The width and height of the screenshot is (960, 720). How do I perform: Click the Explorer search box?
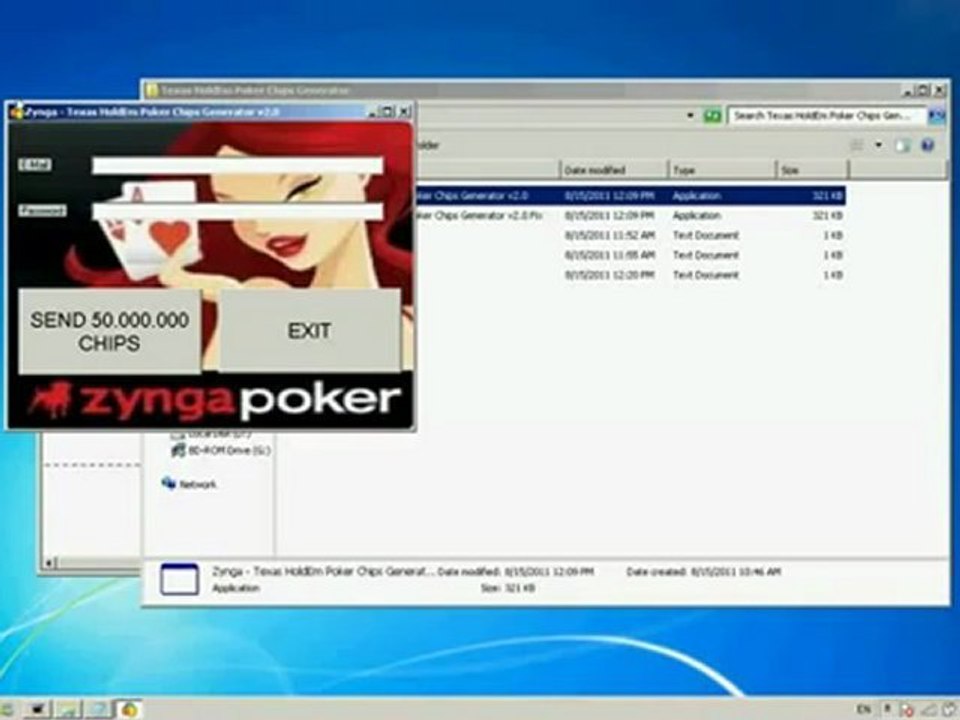click(x=827, y=115)
